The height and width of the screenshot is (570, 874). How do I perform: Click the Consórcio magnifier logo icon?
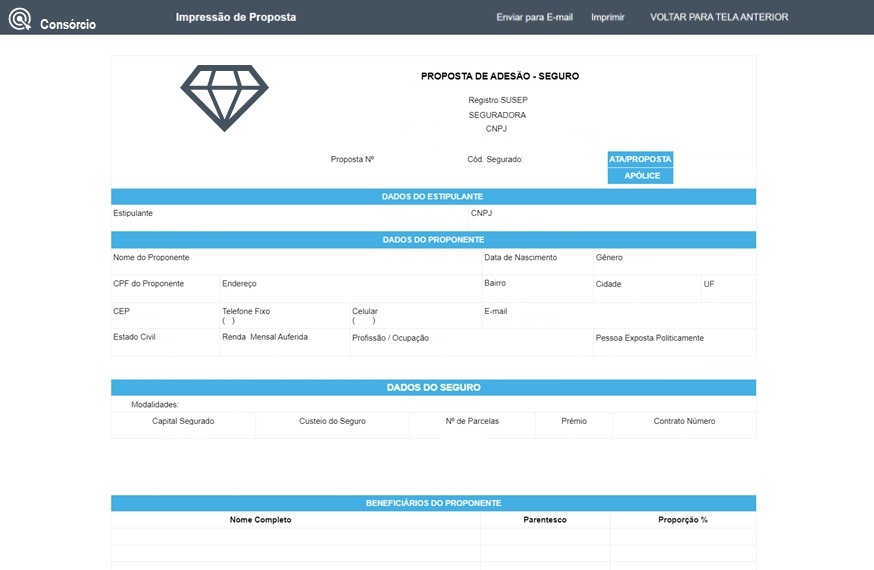click(x=20, y=19)
